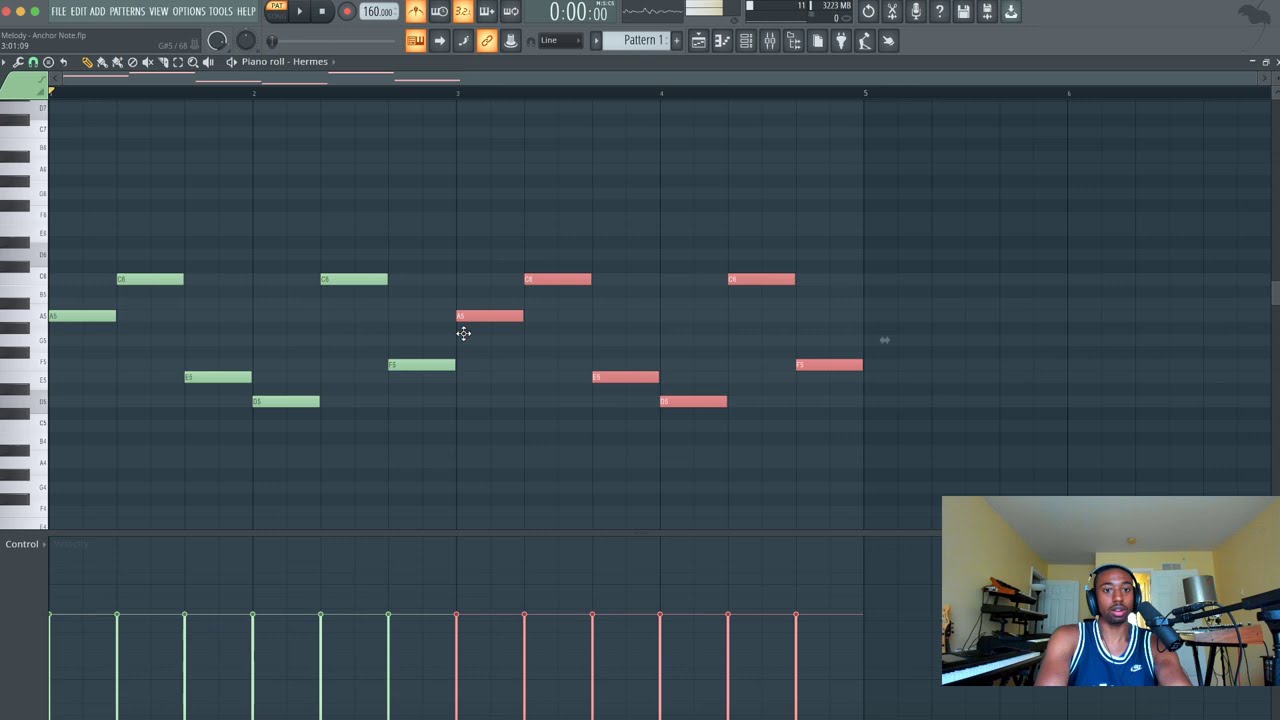Toggle the metronome

click(415, 12)
